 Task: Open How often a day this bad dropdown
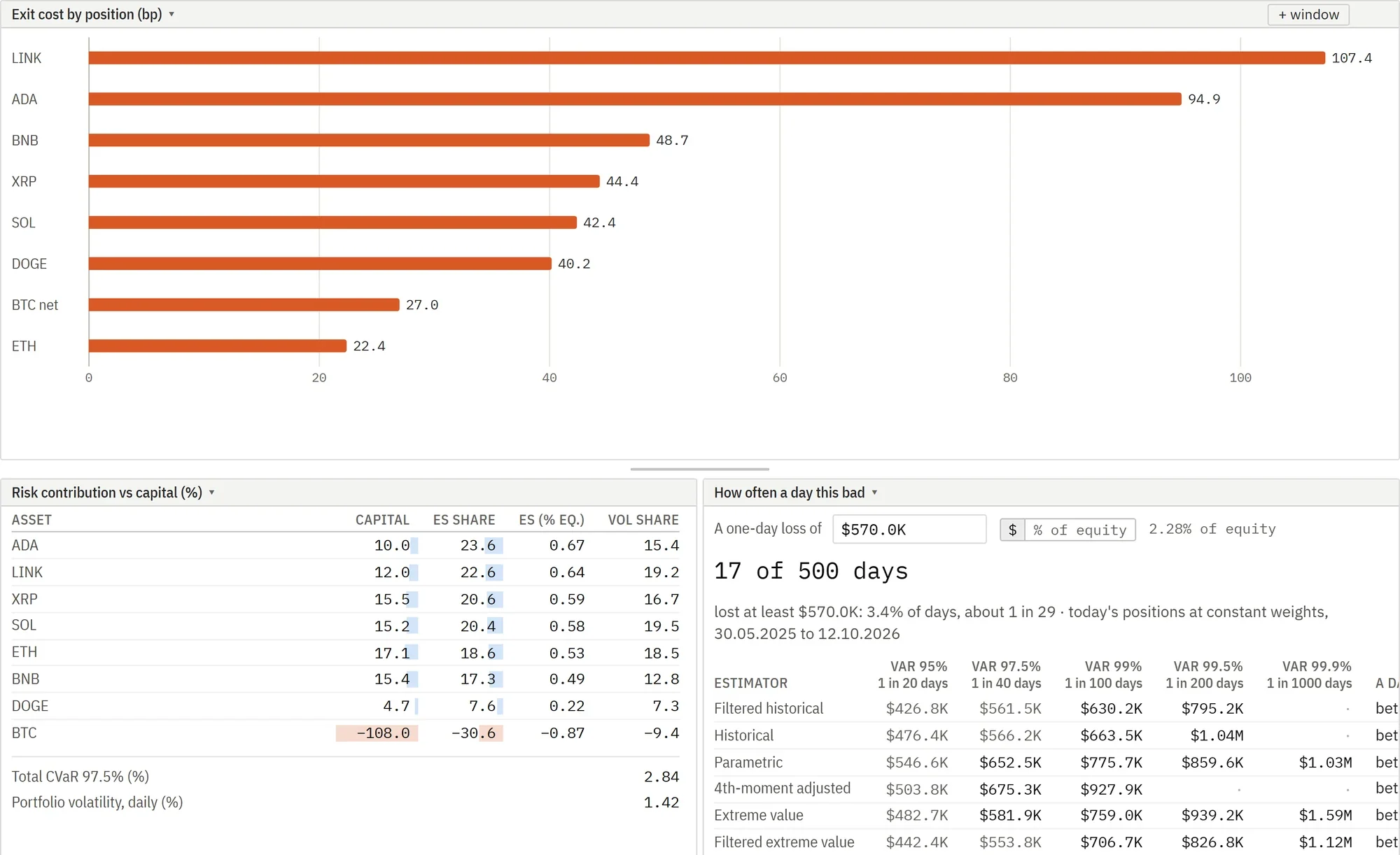pos(795,493)
